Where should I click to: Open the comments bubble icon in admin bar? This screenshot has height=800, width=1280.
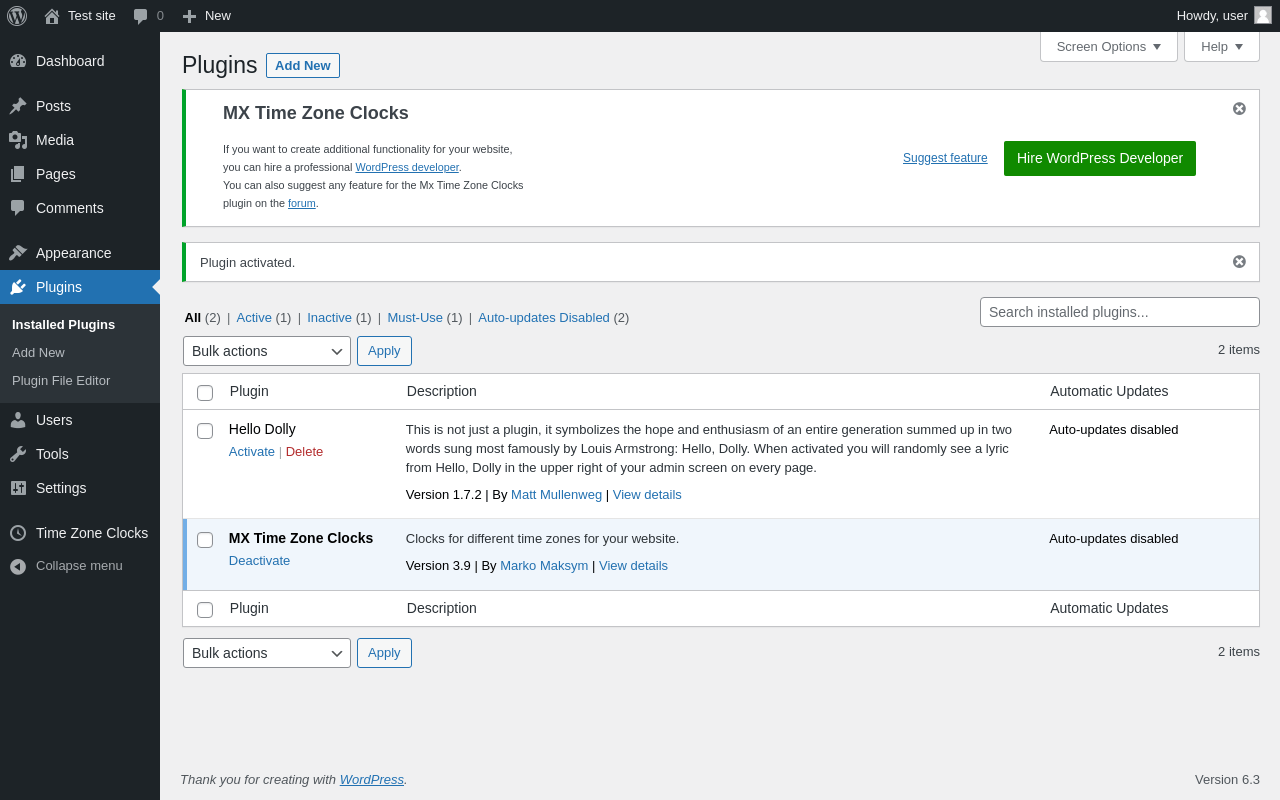[141, 16]
